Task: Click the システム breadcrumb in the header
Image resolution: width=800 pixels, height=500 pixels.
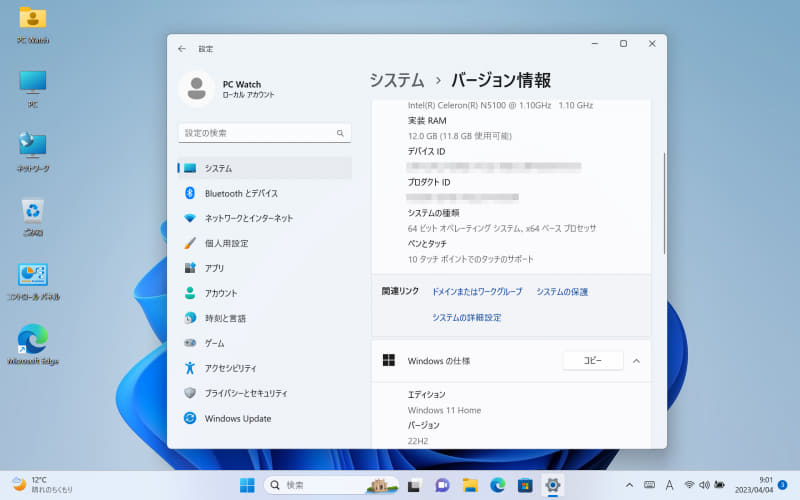Action: 396,80
